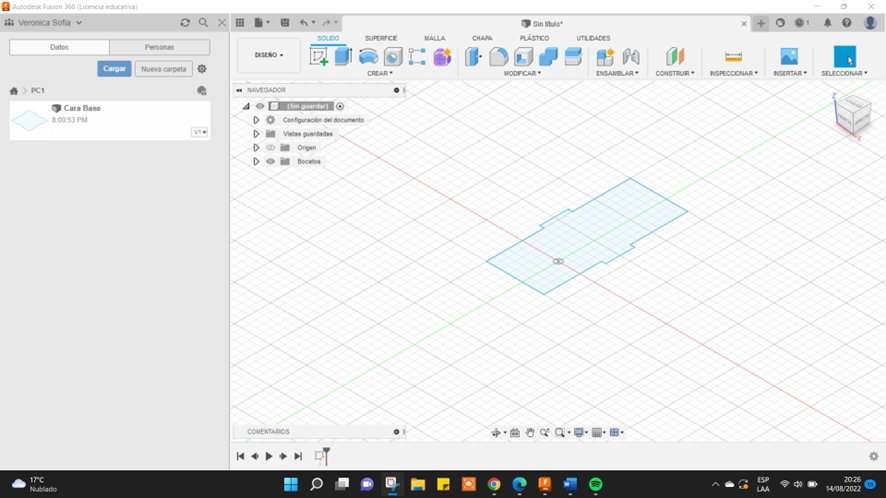Play the design timeline
Viewport: 886px width, 498px height.
point(269,456)
